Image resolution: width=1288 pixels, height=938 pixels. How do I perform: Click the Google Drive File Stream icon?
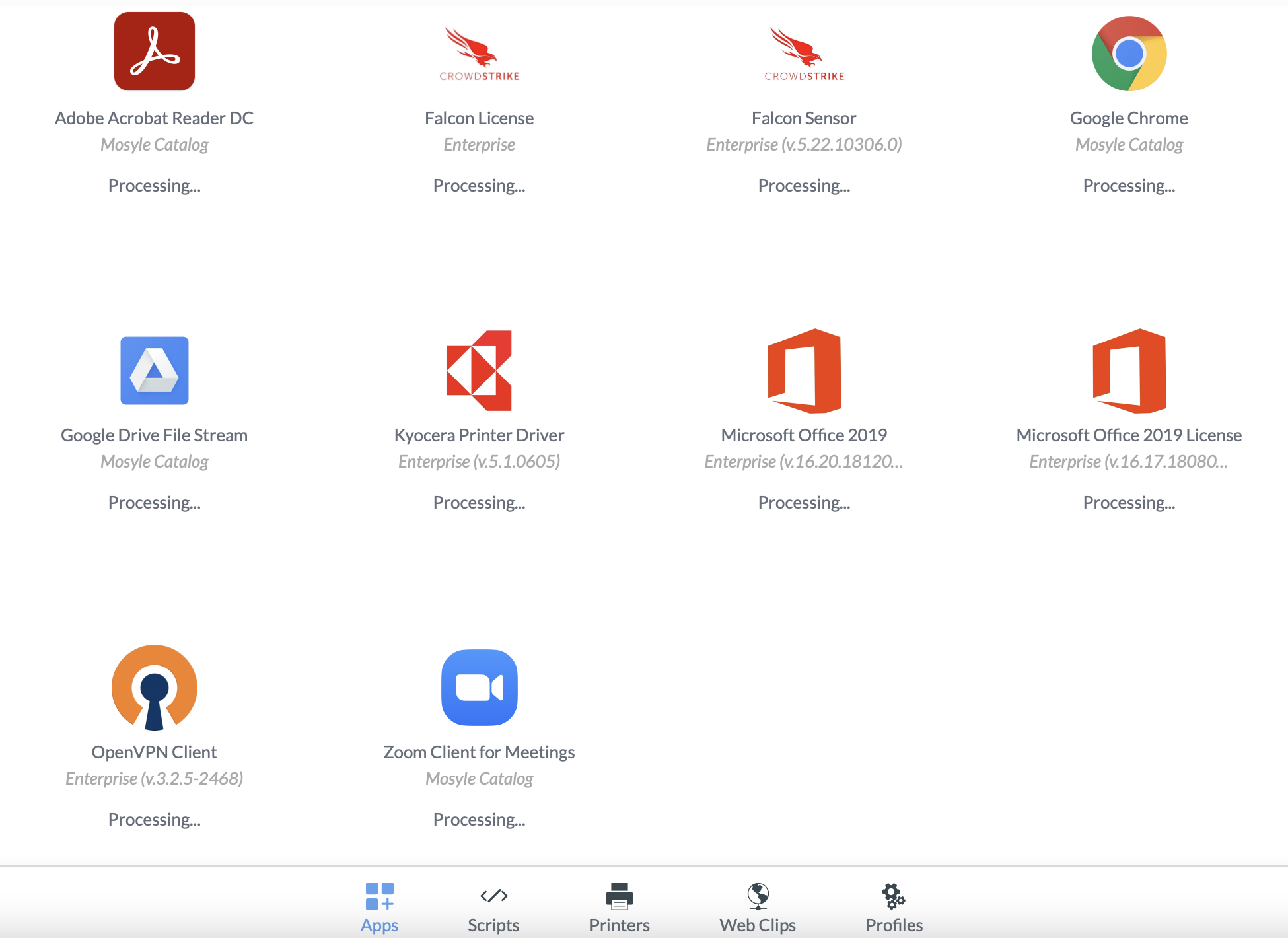(155, 371)
